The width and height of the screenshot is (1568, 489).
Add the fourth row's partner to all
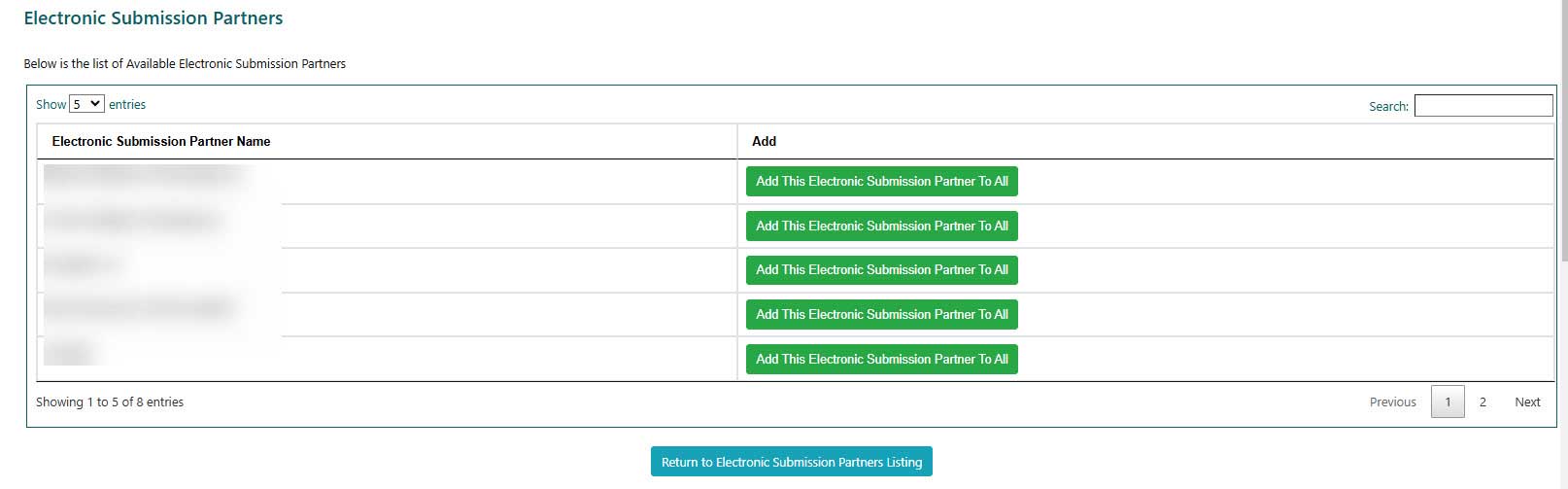pyautogui.click(x=881, y=315)
